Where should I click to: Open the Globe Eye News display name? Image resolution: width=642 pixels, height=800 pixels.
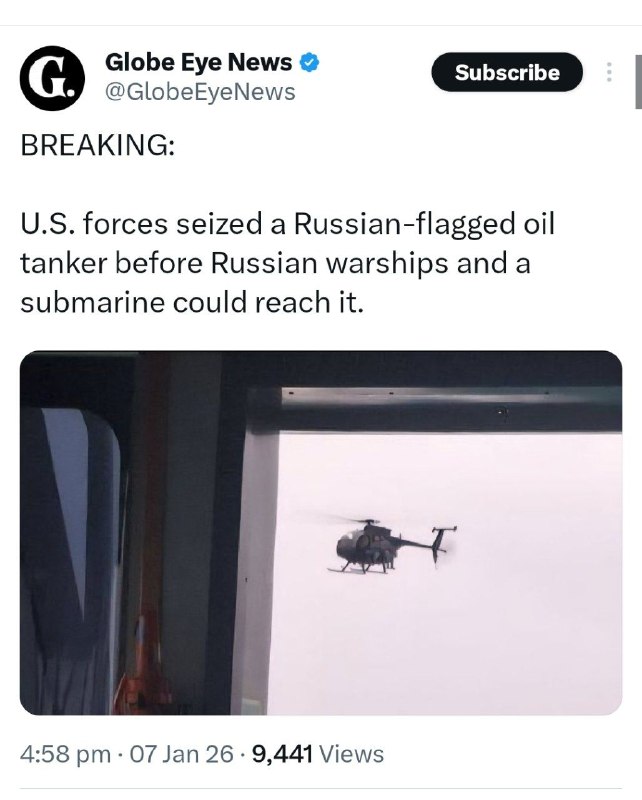coord(198,62)
